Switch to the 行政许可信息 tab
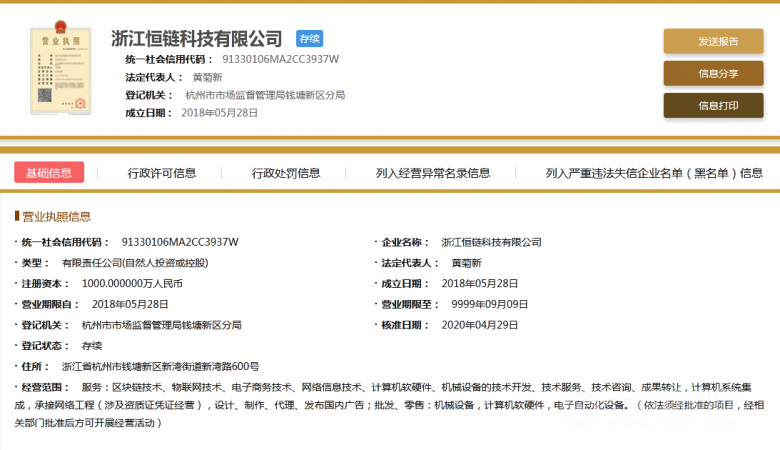 tap(162, 173)
